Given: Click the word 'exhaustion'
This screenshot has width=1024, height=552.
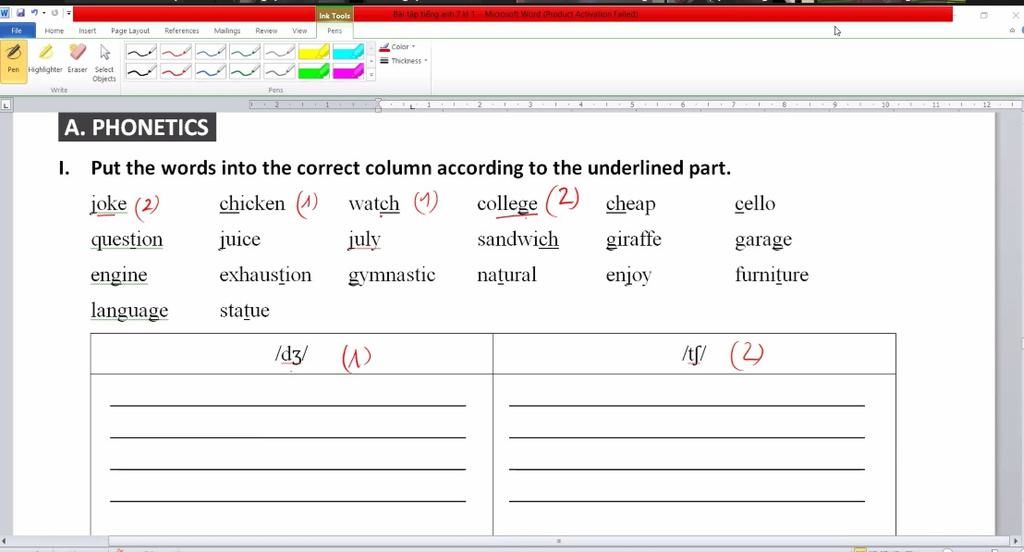Looking at the screenshot, I should [x=265, y=275].
